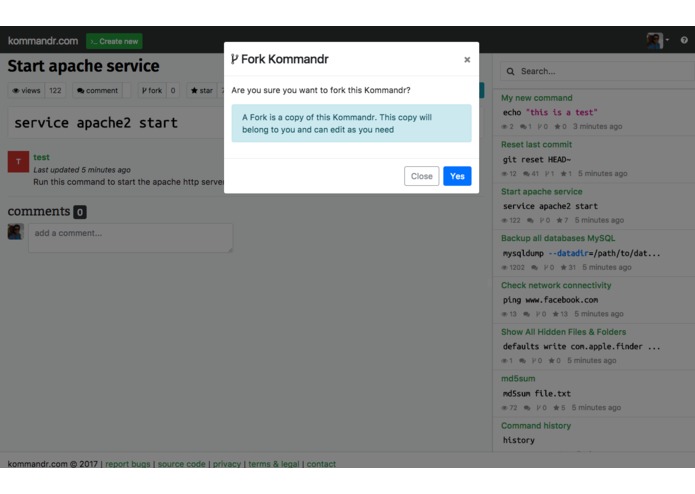Open the kommandr.com home link
The height and width of the screenshot is (494, 695).
point(43,41)
